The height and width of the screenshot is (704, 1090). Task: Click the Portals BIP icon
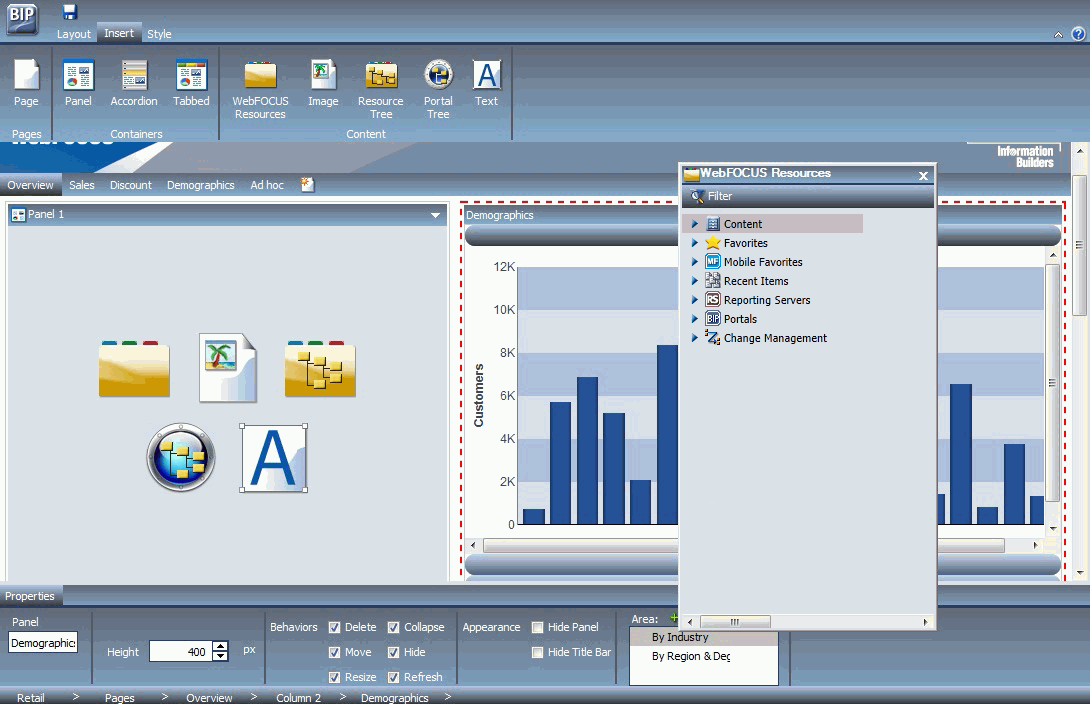click(713, 318)
